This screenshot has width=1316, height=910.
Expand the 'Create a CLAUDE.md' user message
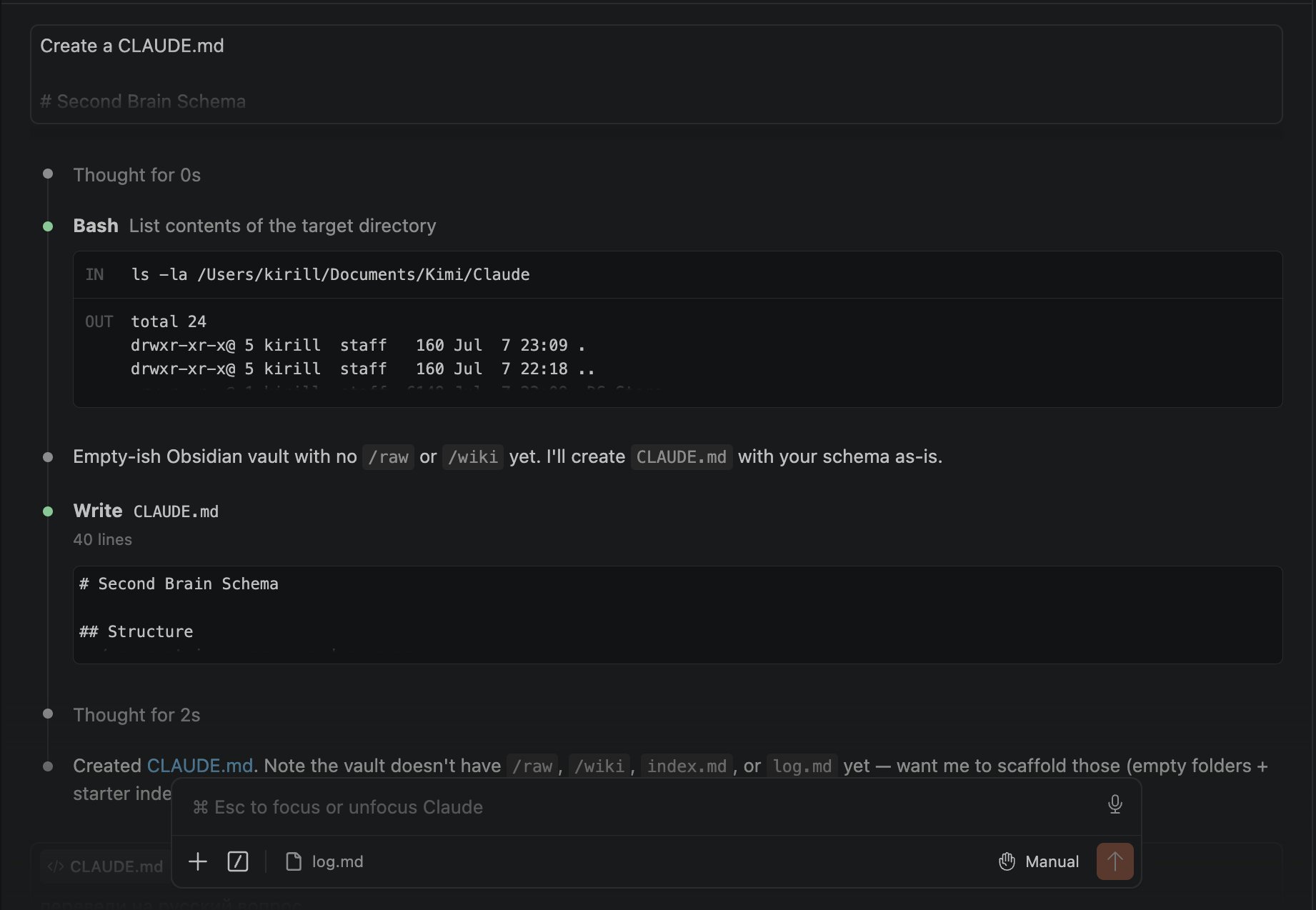click(x=656, y=74)
